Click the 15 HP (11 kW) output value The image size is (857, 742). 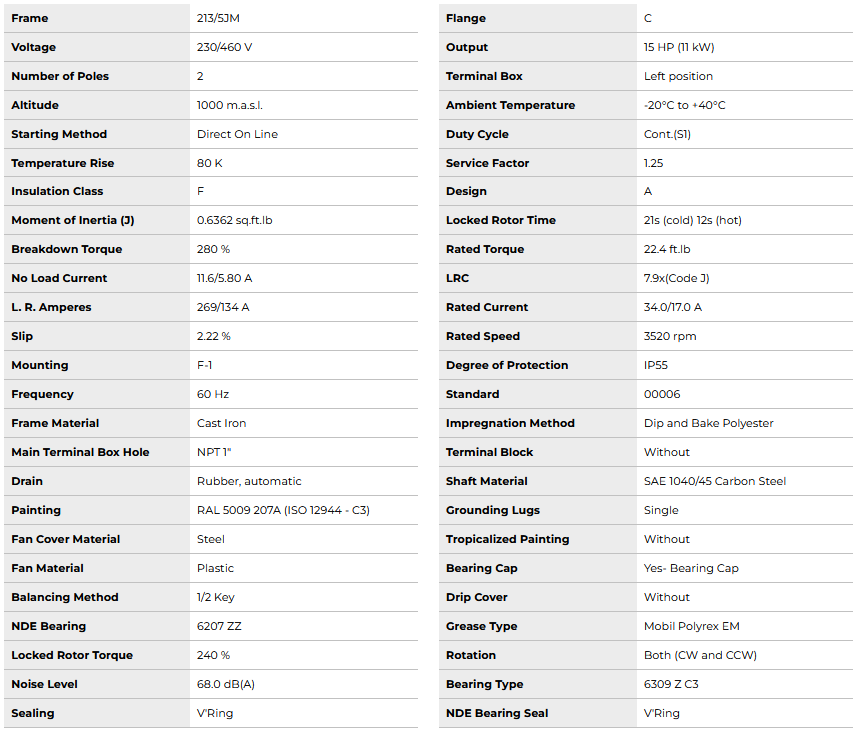(679, 47)
